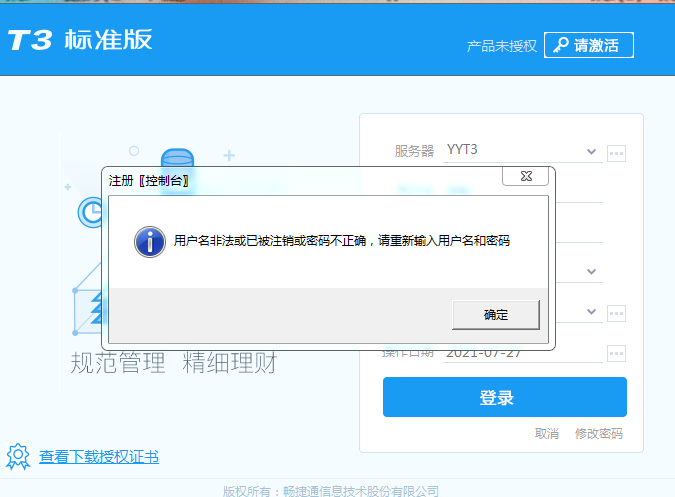675x497 pixels.
Task: Click the certificate badge icon beside 查看下载授权证书
Action: [x=18, y=456]
